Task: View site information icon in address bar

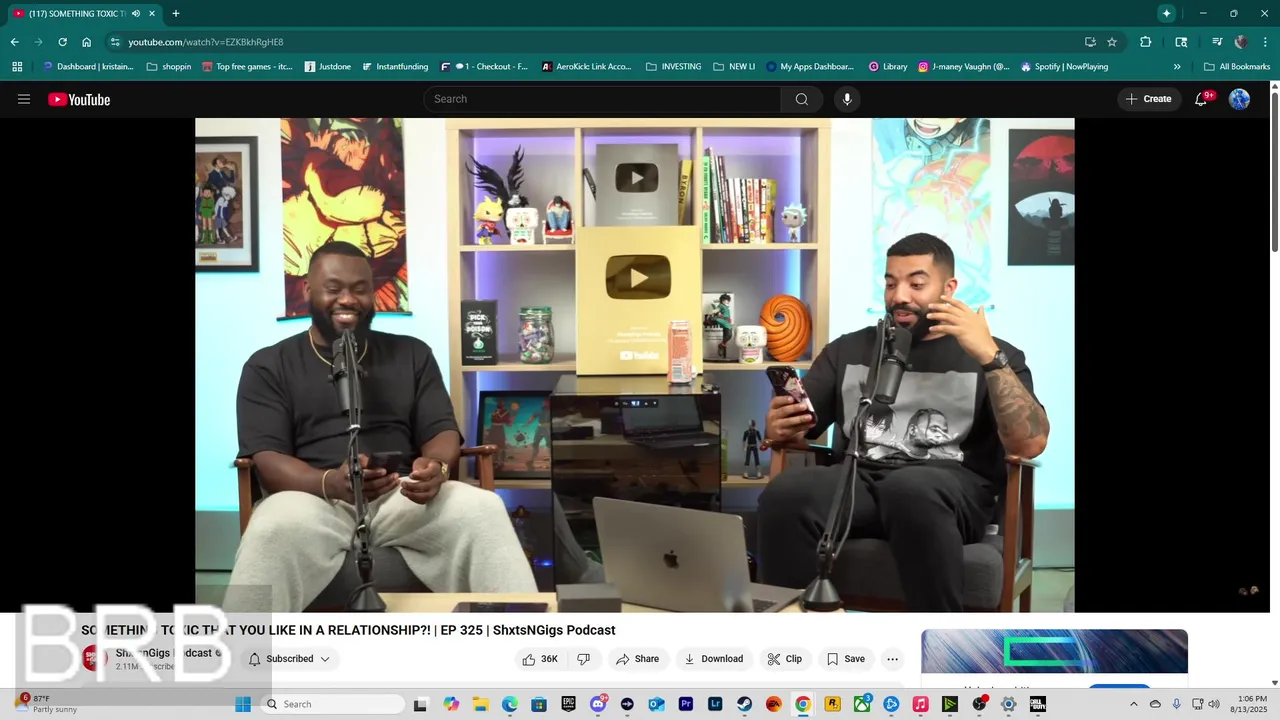Action: [x=115, y=42]
